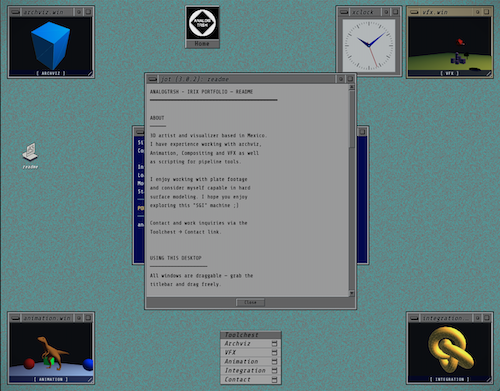Click the USING THIS DESKTOP heading
Image resolution: width=500 pixels, height=391 pixels.
pos(176,258)
